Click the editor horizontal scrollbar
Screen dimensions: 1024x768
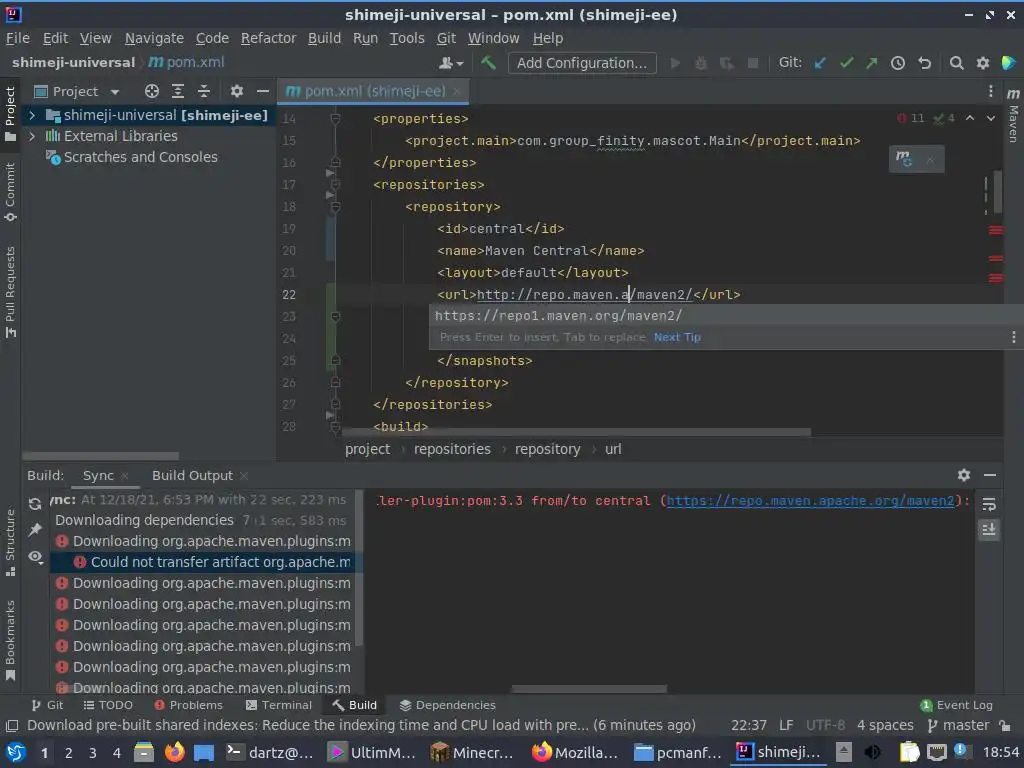tap(576, 432)
